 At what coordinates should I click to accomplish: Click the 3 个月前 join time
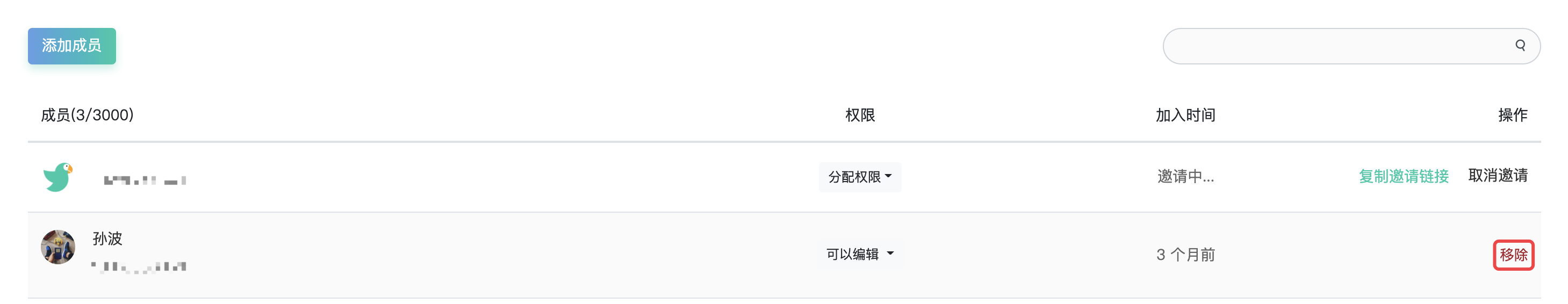pos(1185,255)
